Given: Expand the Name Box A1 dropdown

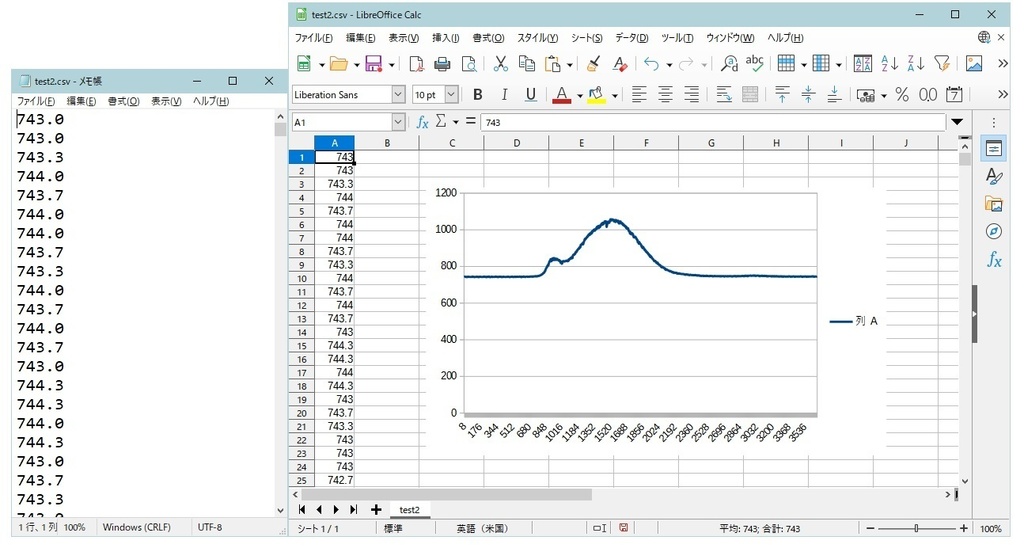Looking at the screenshot, I should (398, 122).
